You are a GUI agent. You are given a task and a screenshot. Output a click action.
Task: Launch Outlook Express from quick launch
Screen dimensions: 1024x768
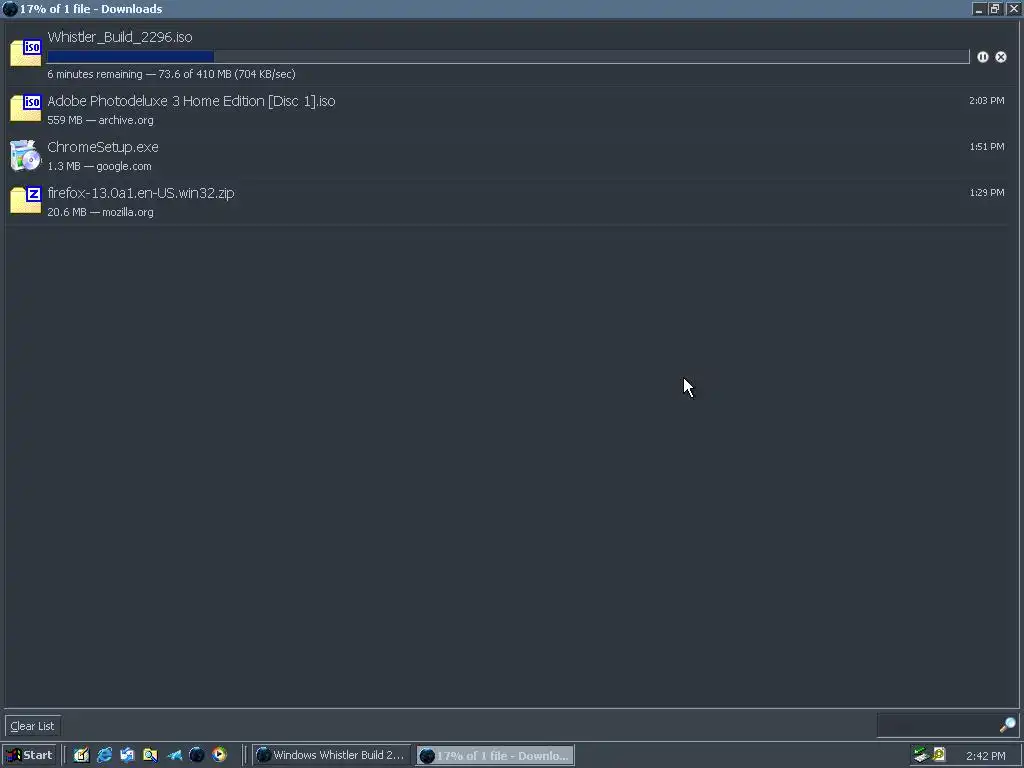click(x=127, y=755)
